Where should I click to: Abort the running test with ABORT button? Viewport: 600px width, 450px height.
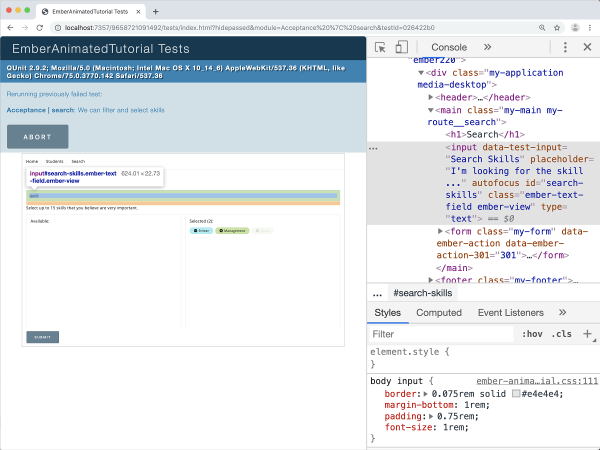(38, 137)
